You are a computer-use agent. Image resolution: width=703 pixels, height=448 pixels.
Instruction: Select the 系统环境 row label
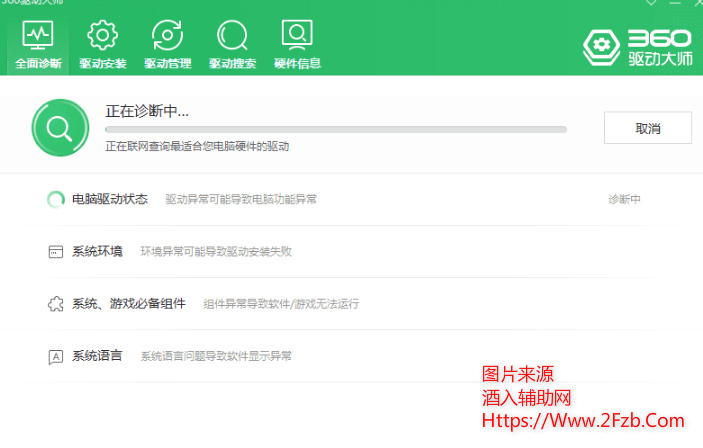click(x=97, y=251)
